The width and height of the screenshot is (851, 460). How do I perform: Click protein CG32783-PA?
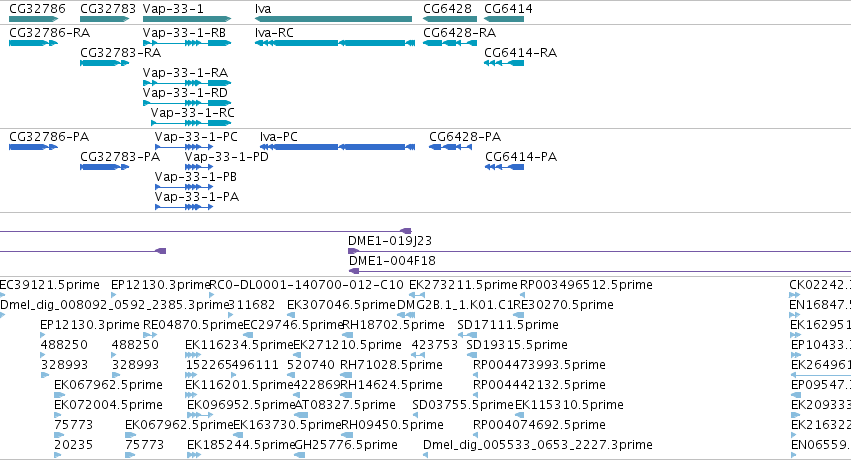pos(105,167)
